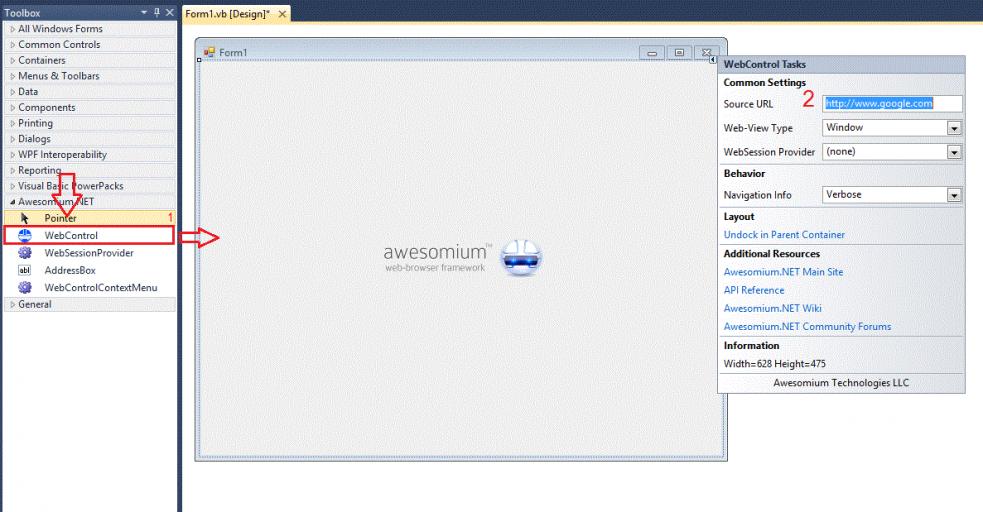
Task: Open Awesomium.NET Community Forums link
Action: (807, 327)
